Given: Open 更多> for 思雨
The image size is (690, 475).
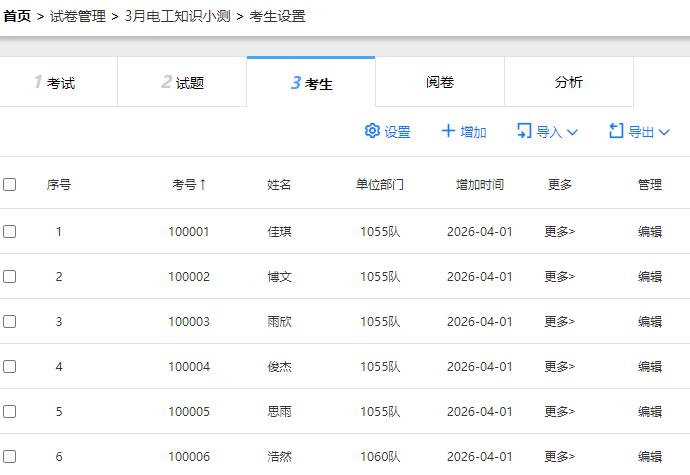Looking at the screenshot, I should click(560, 411).
